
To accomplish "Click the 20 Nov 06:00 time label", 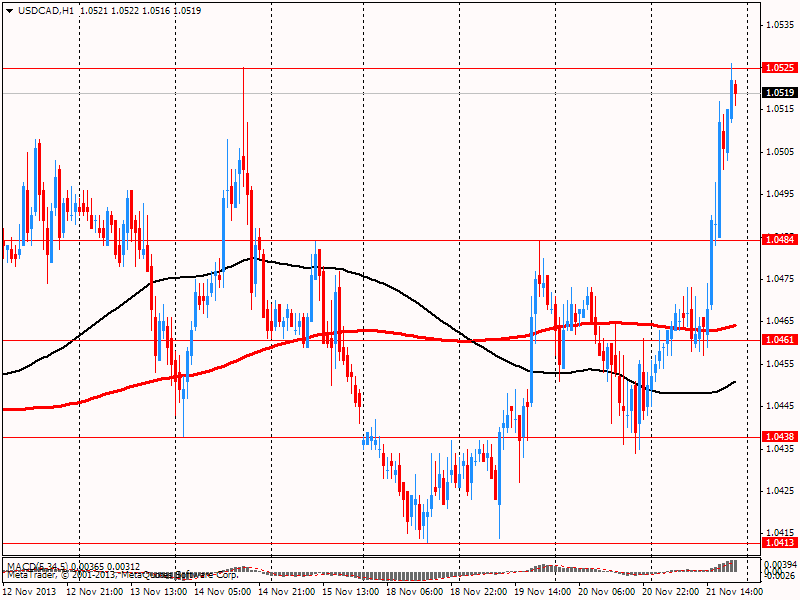I will 607,592.
